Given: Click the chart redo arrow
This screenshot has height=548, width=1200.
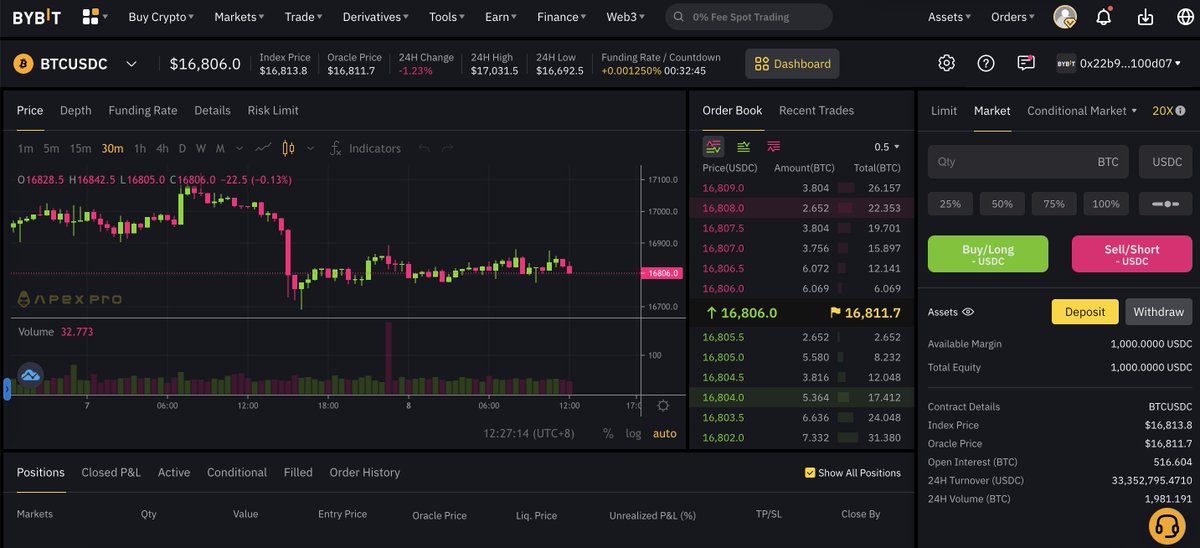Looking at the screenshot, I should (447, 148).
